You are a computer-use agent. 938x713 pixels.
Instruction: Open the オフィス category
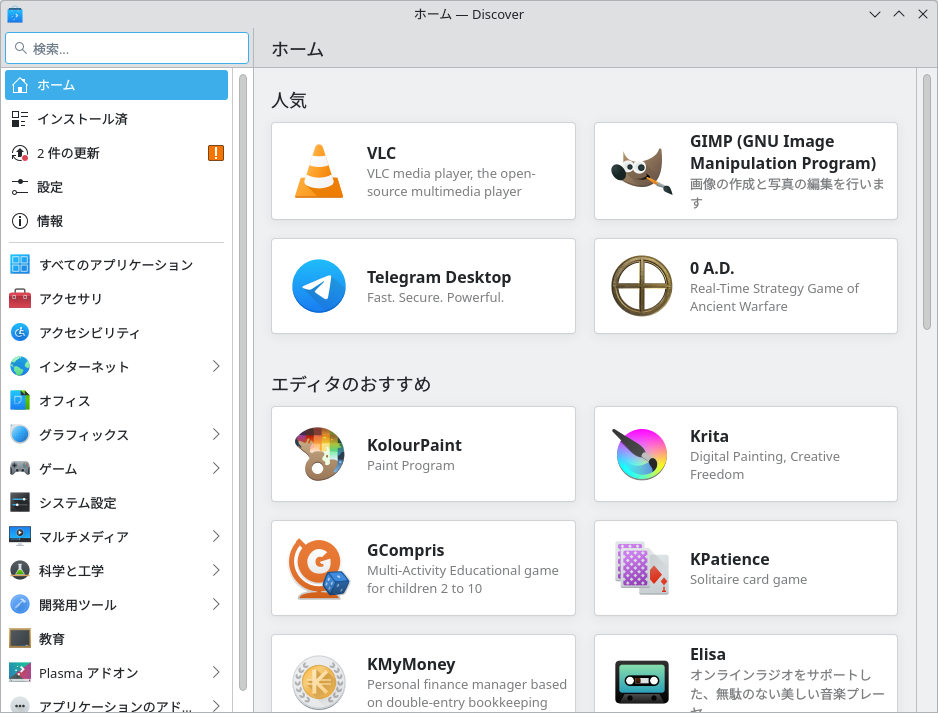tap(117, 400)
